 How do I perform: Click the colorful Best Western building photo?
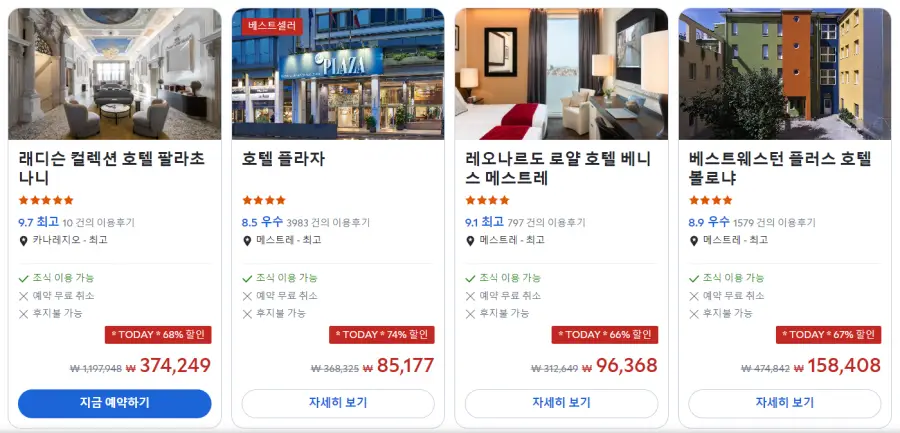[x=785, y=74]
